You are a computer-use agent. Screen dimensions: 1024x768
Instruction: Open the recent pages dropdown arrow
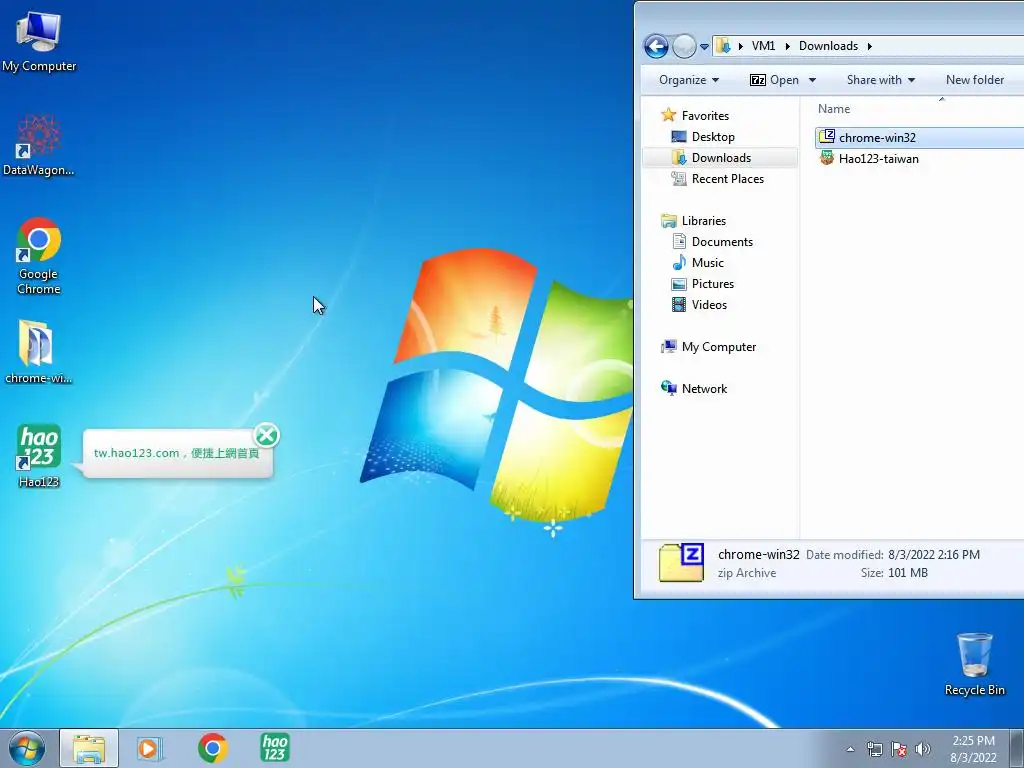click(704, 47)
